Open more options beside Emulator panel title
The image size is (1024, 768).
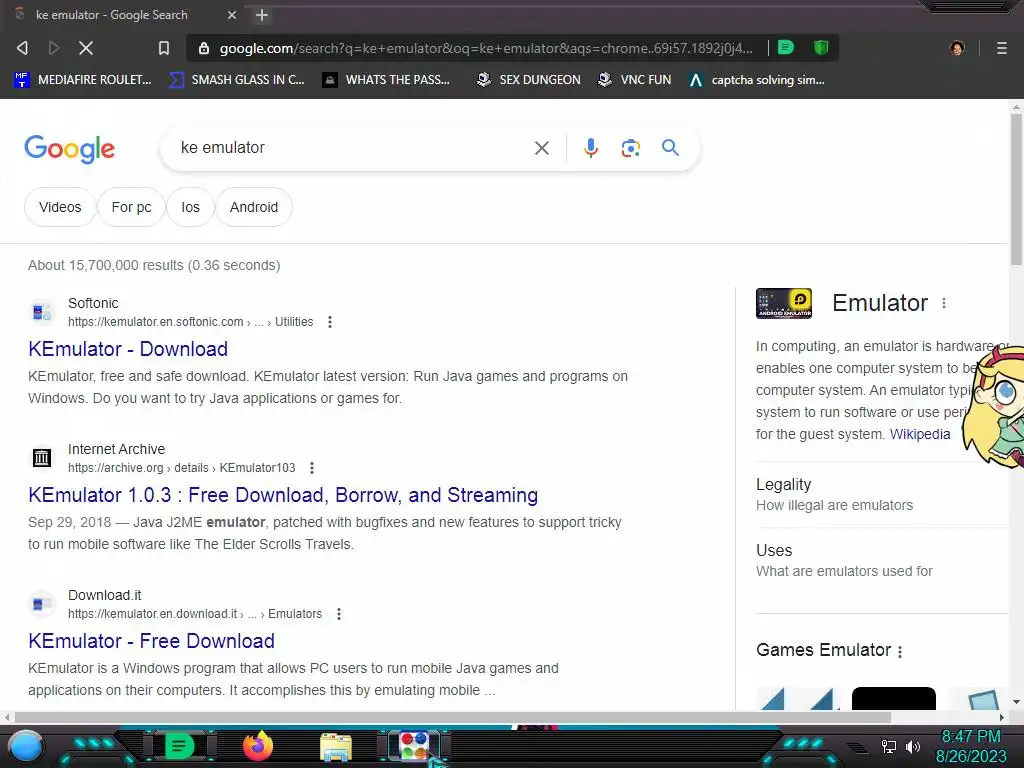944,303
